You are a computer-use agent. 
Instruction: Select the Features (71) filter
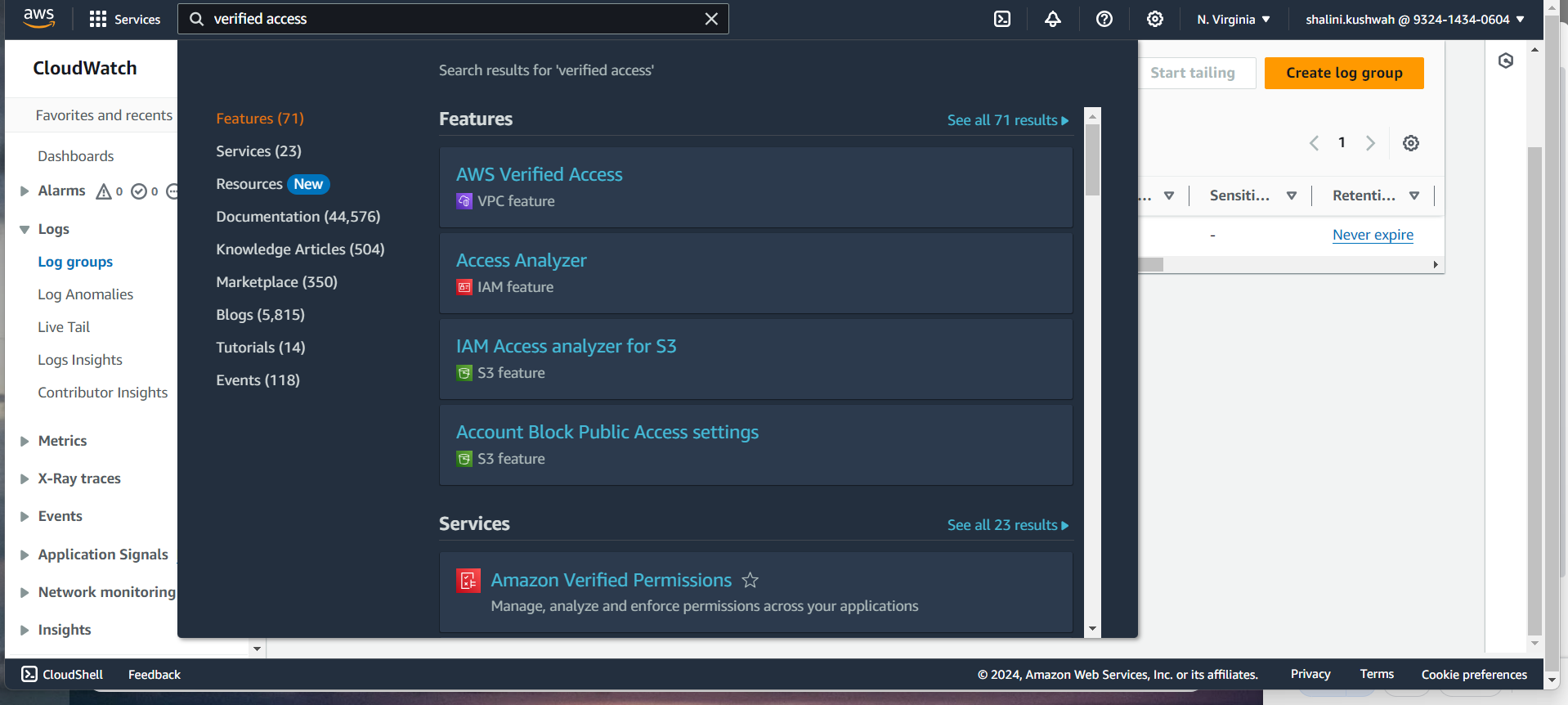point(260,119)
